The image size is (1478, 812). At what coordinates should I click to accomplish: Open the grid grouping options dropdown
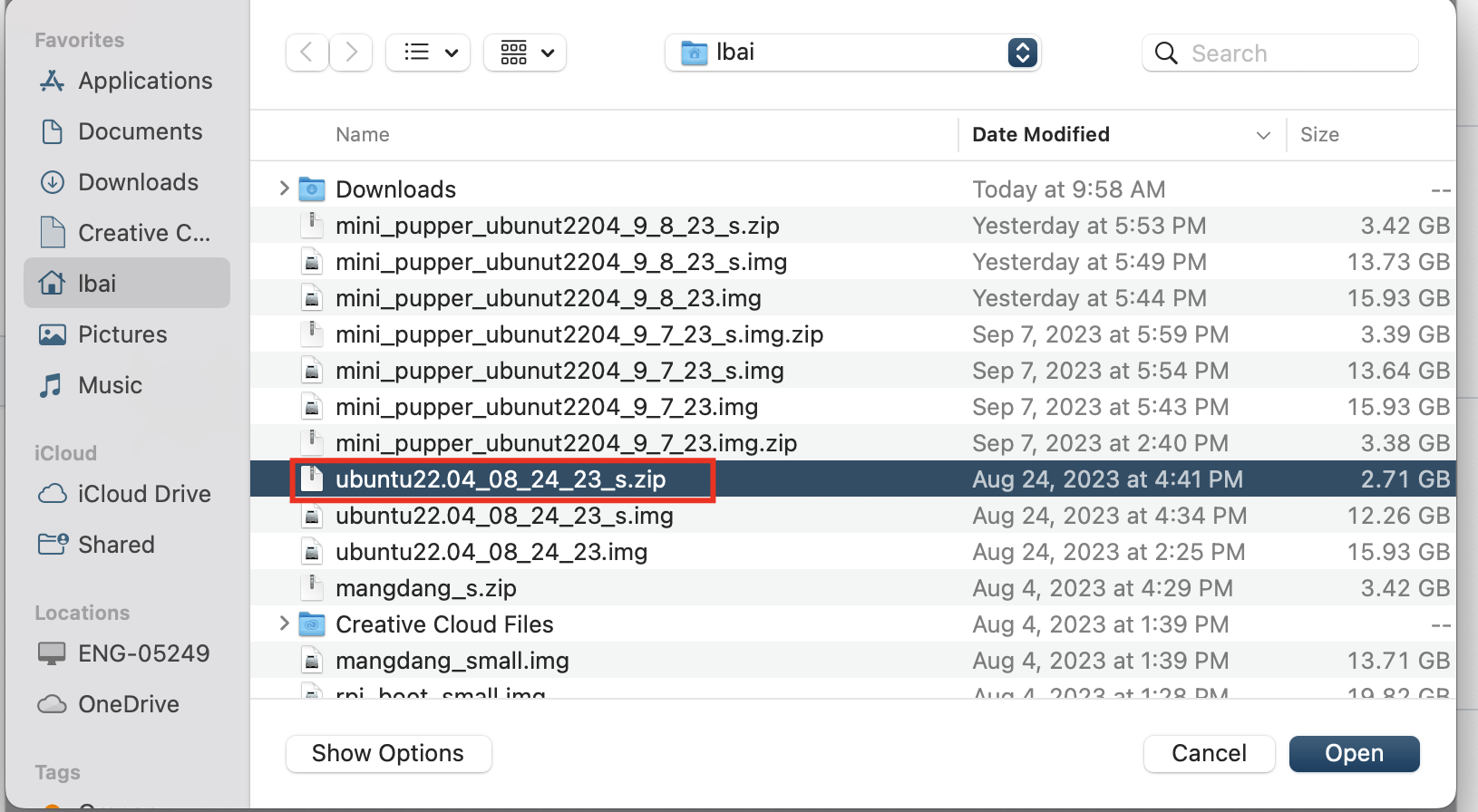(525, 53)
